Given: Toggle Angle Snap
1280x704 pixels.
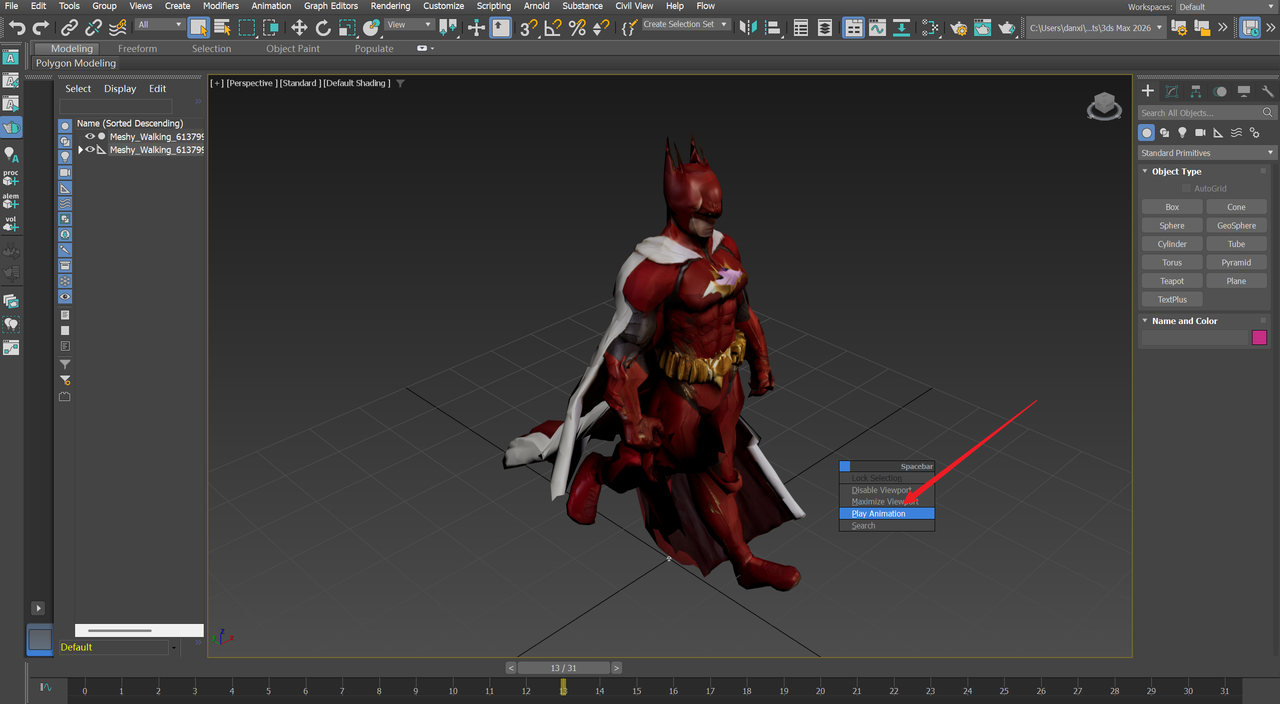Looking at the screenshot, I should [553, 28].
